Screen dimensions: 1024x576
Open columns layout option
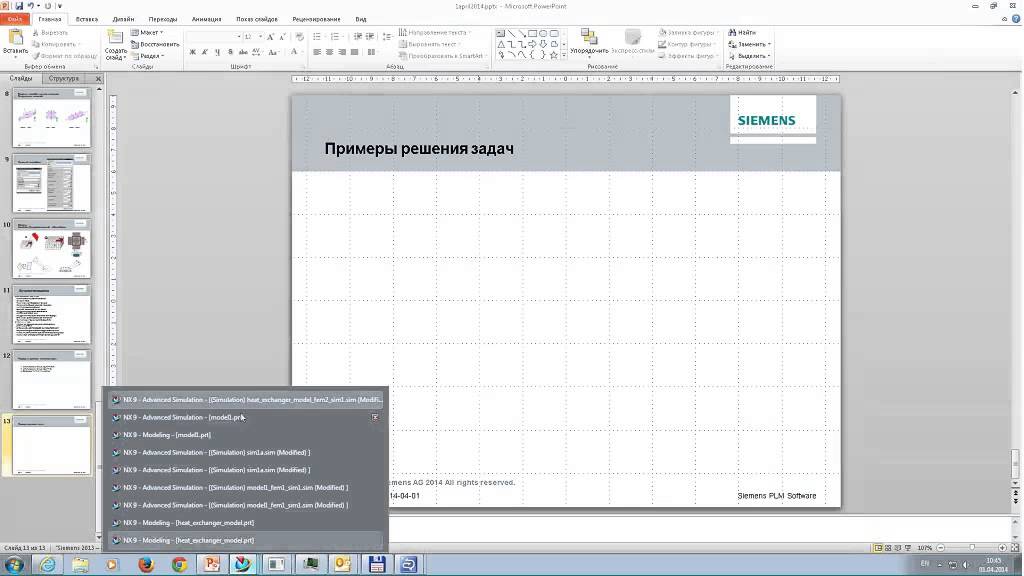click(x=372, y=52)
